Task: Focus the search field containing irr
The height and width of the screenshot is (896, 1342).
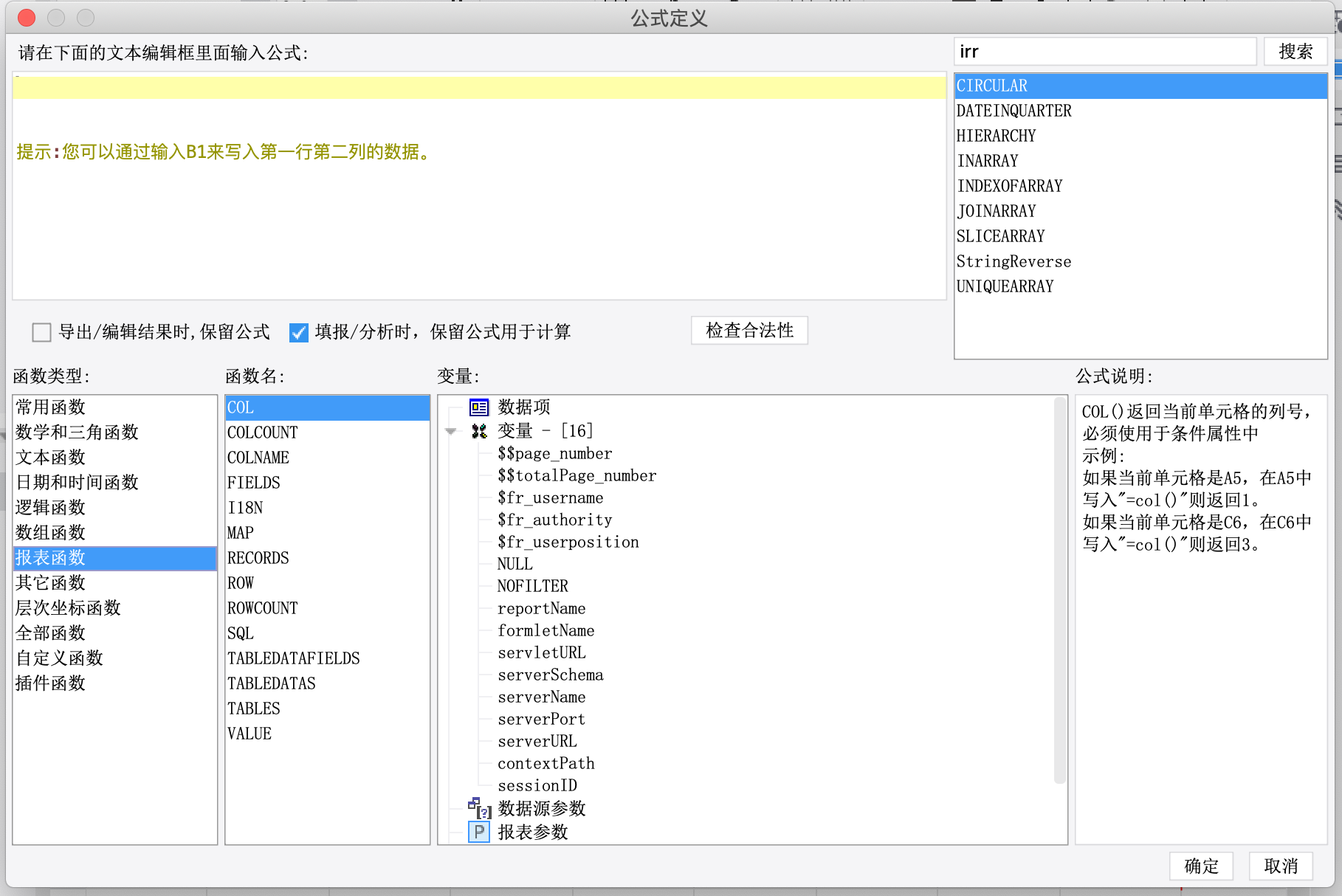Action: [1105, 52]
